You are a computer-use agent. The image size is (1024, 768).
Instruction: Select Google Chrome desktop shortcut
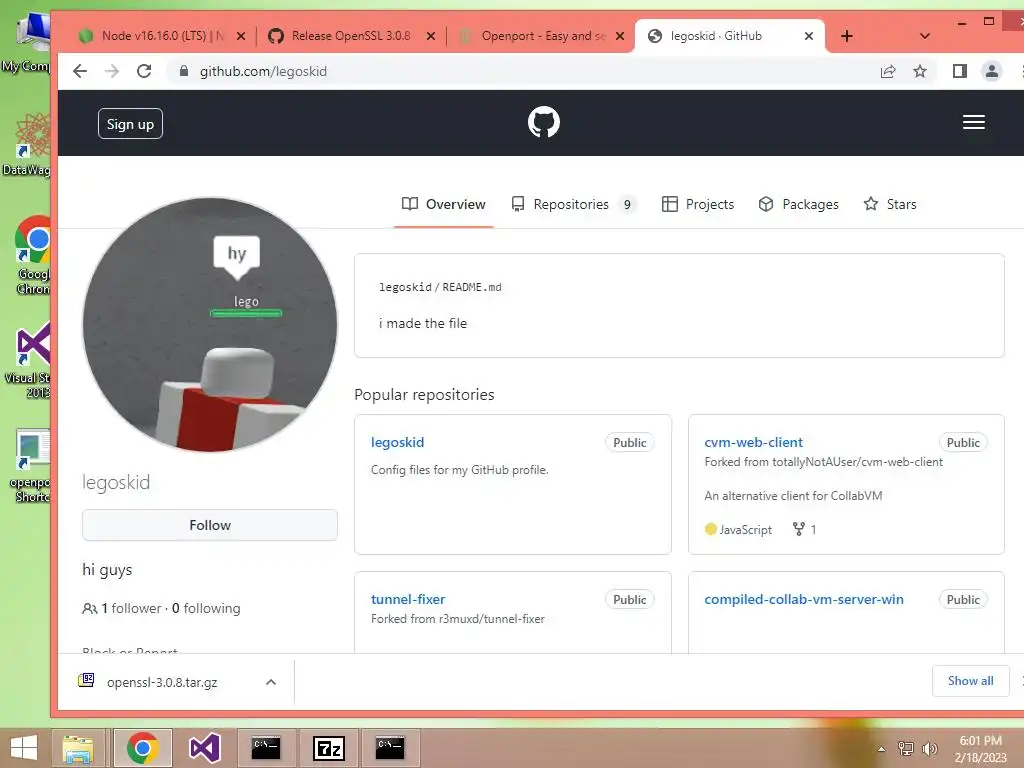pos(33,255)
